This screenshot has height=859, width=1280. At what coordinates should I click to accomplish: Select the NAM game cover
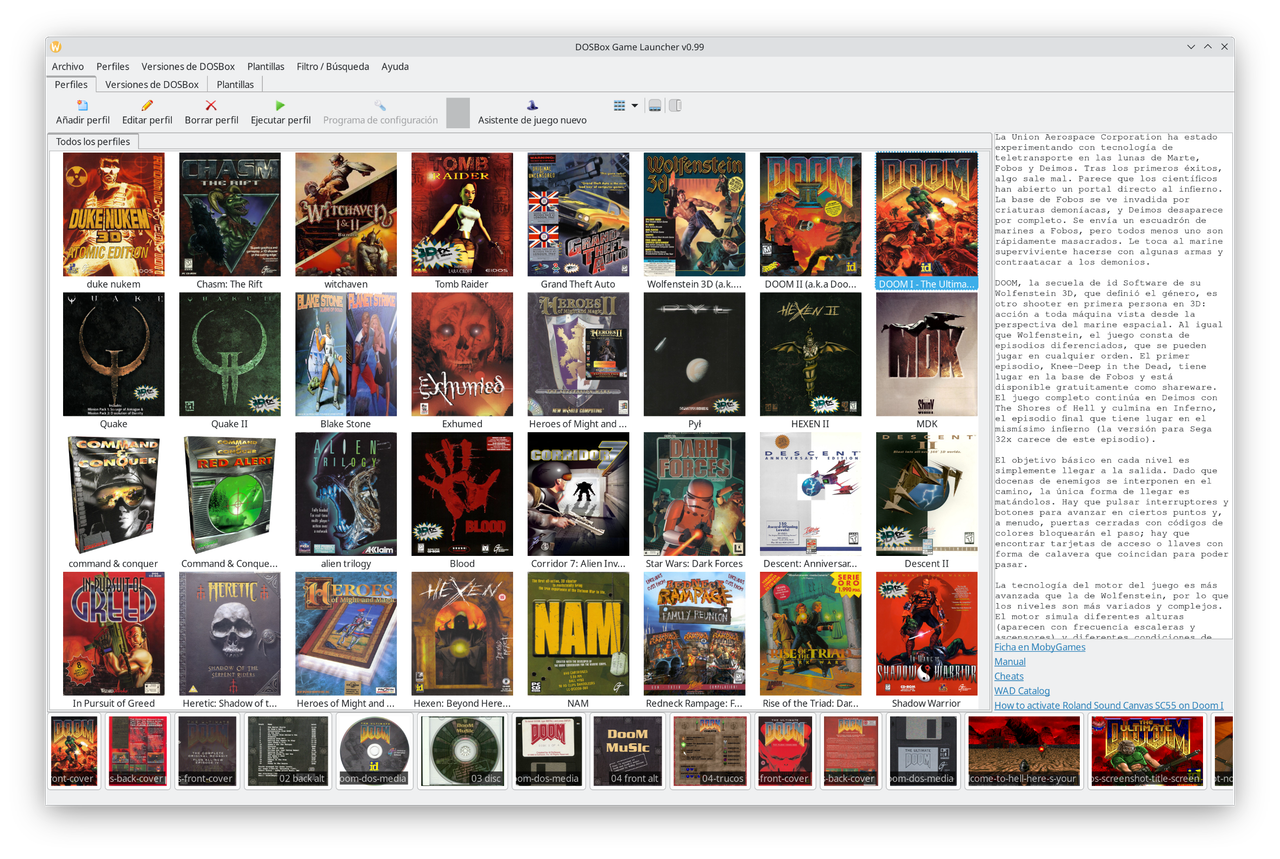(x=578, y=634)
